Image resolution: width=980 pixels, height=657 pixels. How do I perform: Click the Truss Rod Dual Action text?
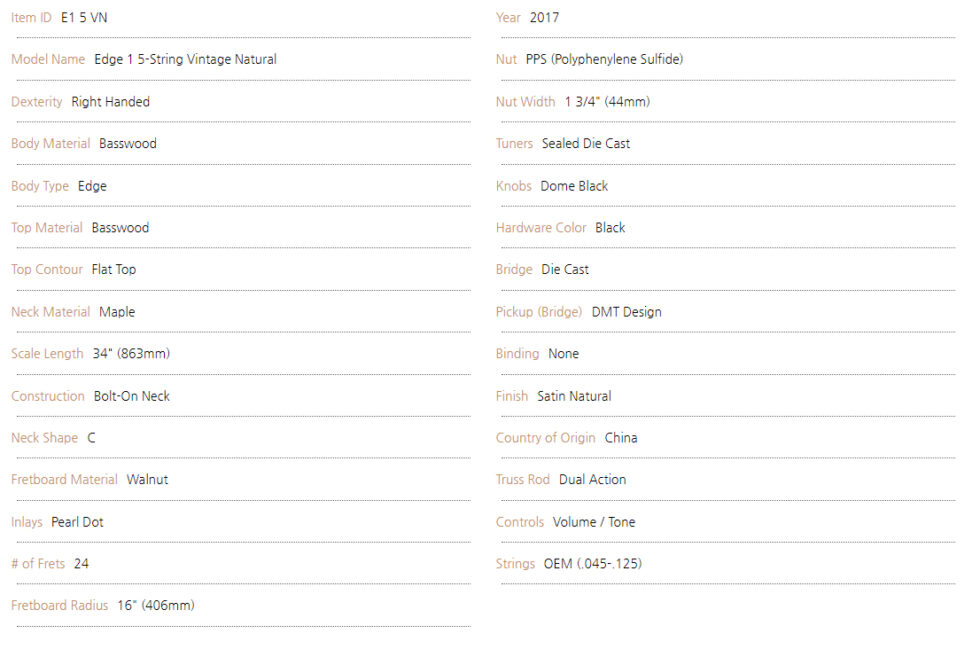point(592,479)
